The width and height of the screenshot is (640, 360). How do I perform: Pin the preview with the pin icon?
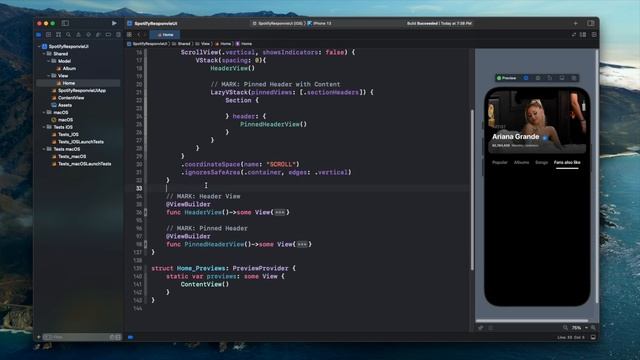tap(480, 327)
